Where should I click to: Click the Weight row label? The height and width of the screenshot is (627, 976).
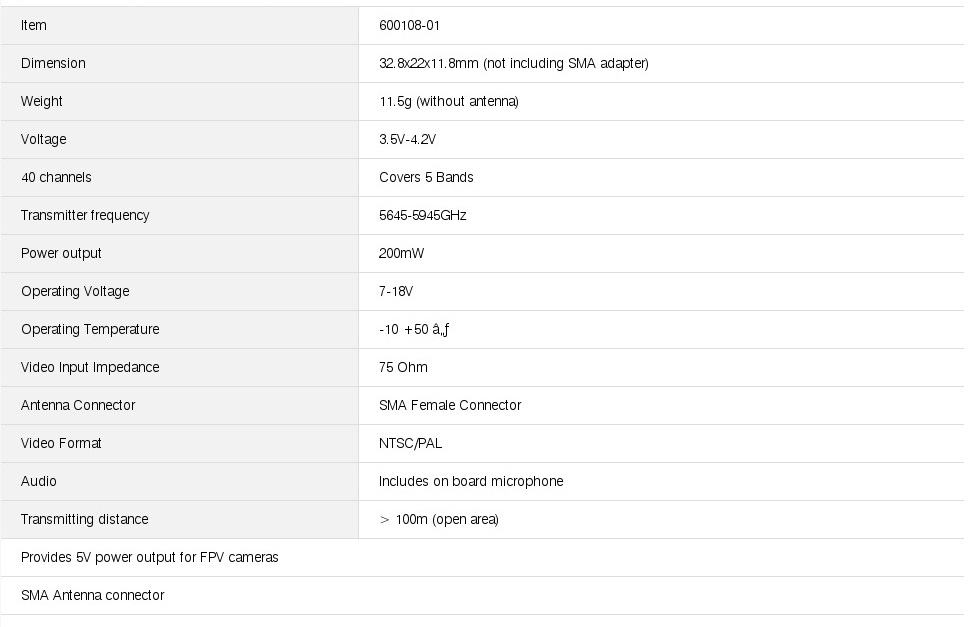pos(42,101)
